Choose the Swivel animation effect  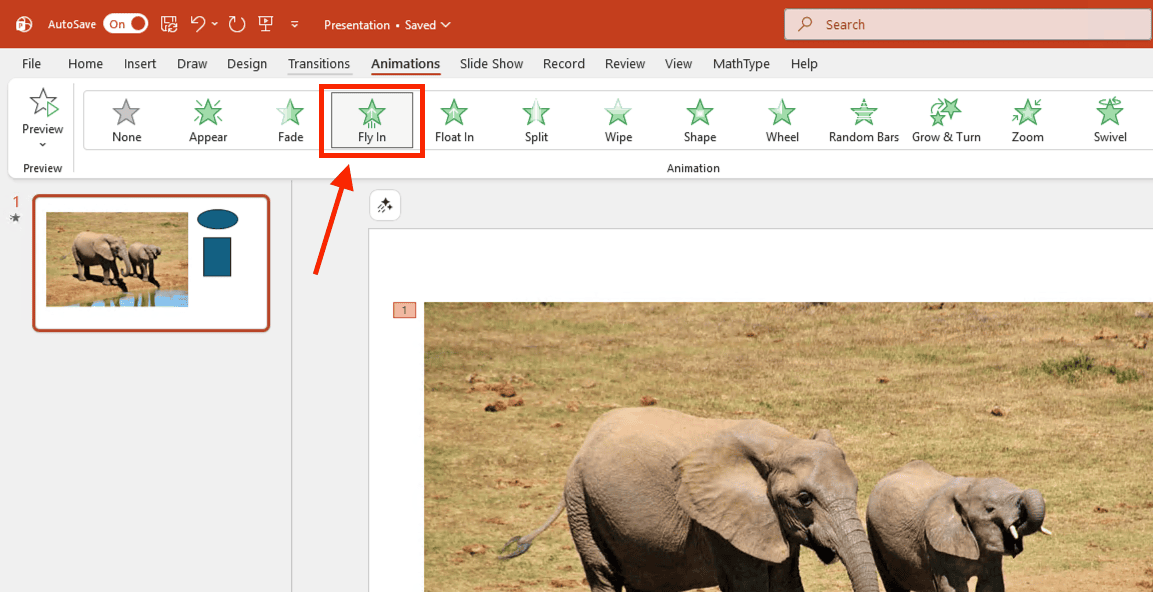pos(1109,118)
